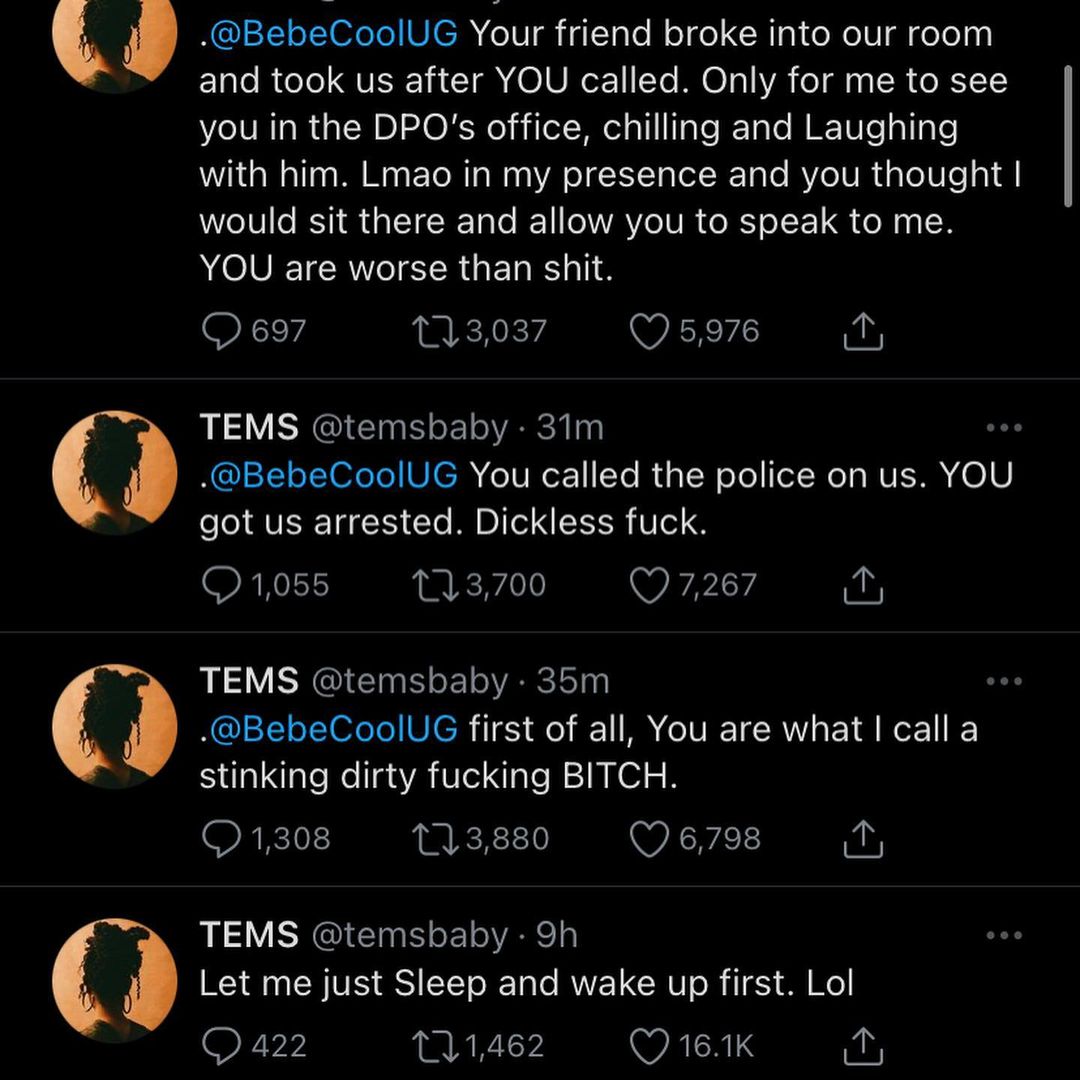The image size is (1080, 1080).
Task: Open more options on the 9h tweet
Action: tap(1003, 936)
